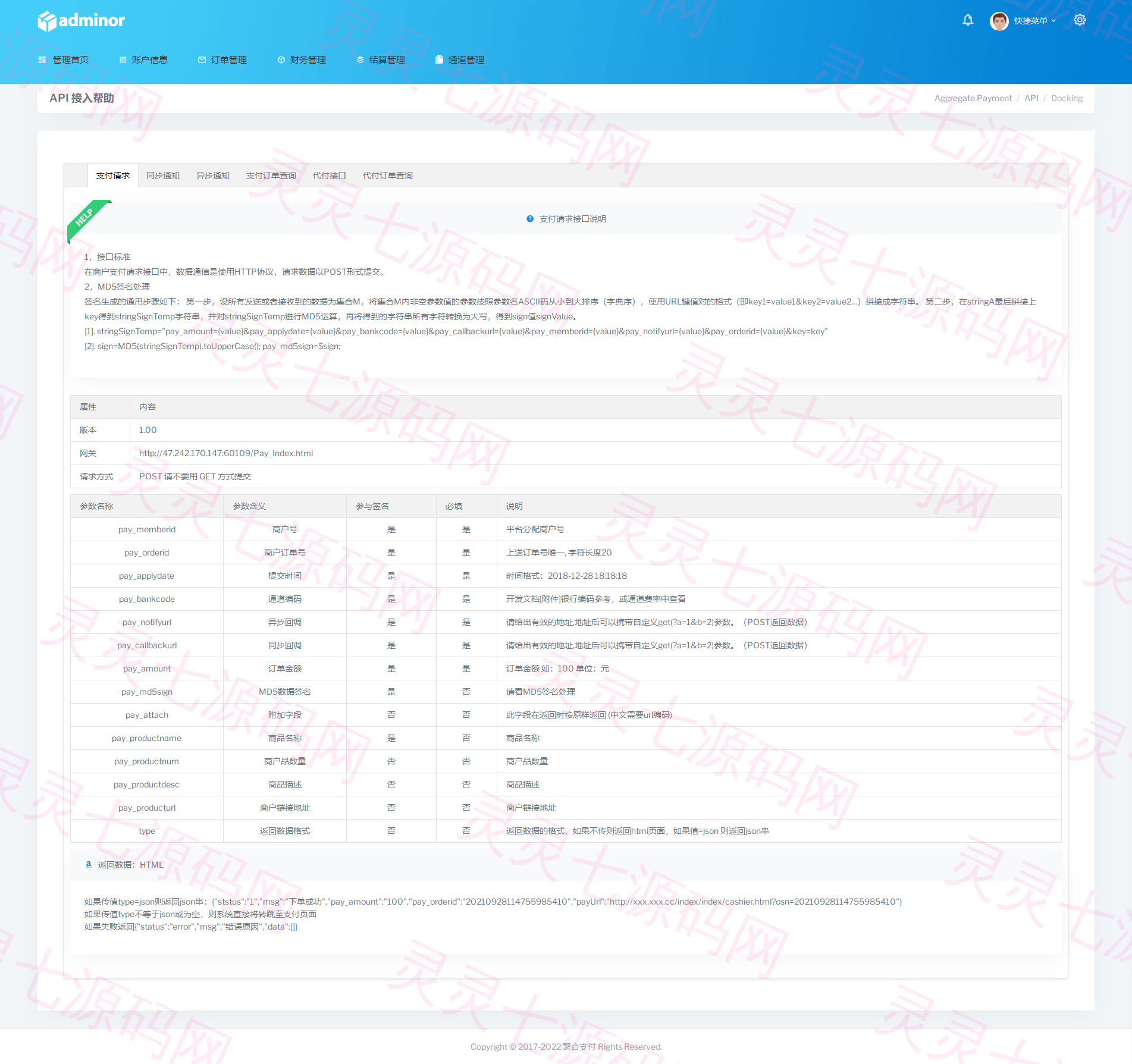The image size is (1132, 1064).
Task: Open the 账户信息 menu
Action: click(143, 59)
